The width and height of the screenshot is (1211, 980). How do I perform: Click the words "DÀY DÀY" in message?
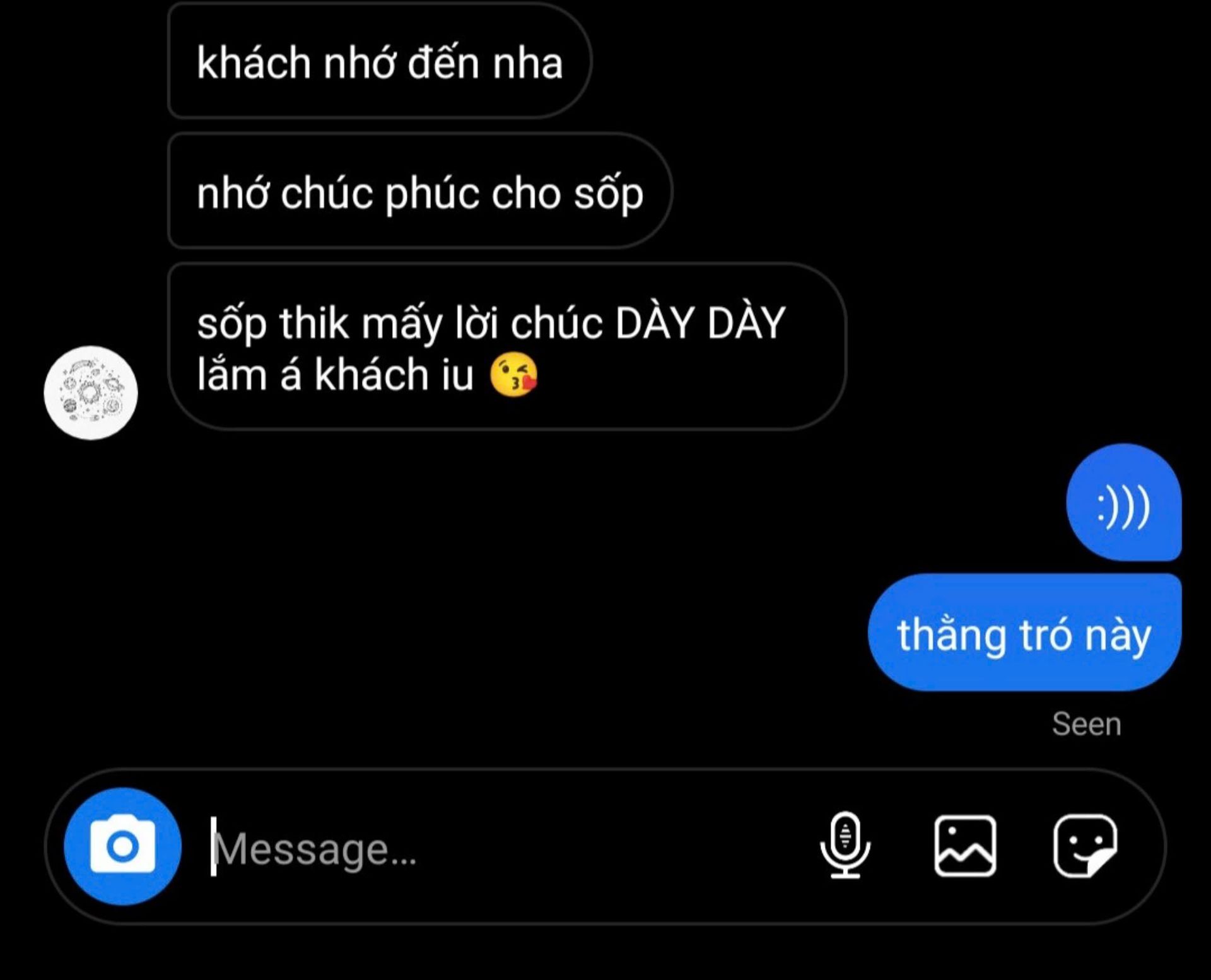tap(700, 323)
